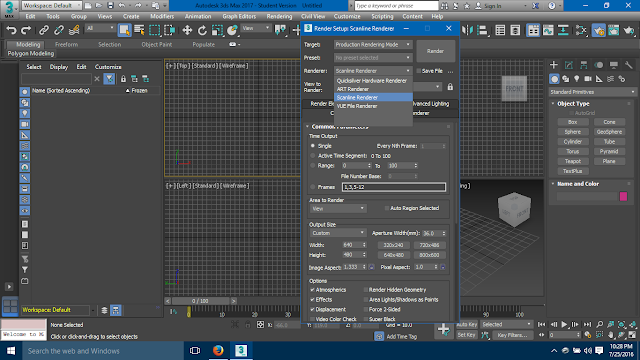
Task: Apply the 320x240 output size preset
Action: click(393, 245)
